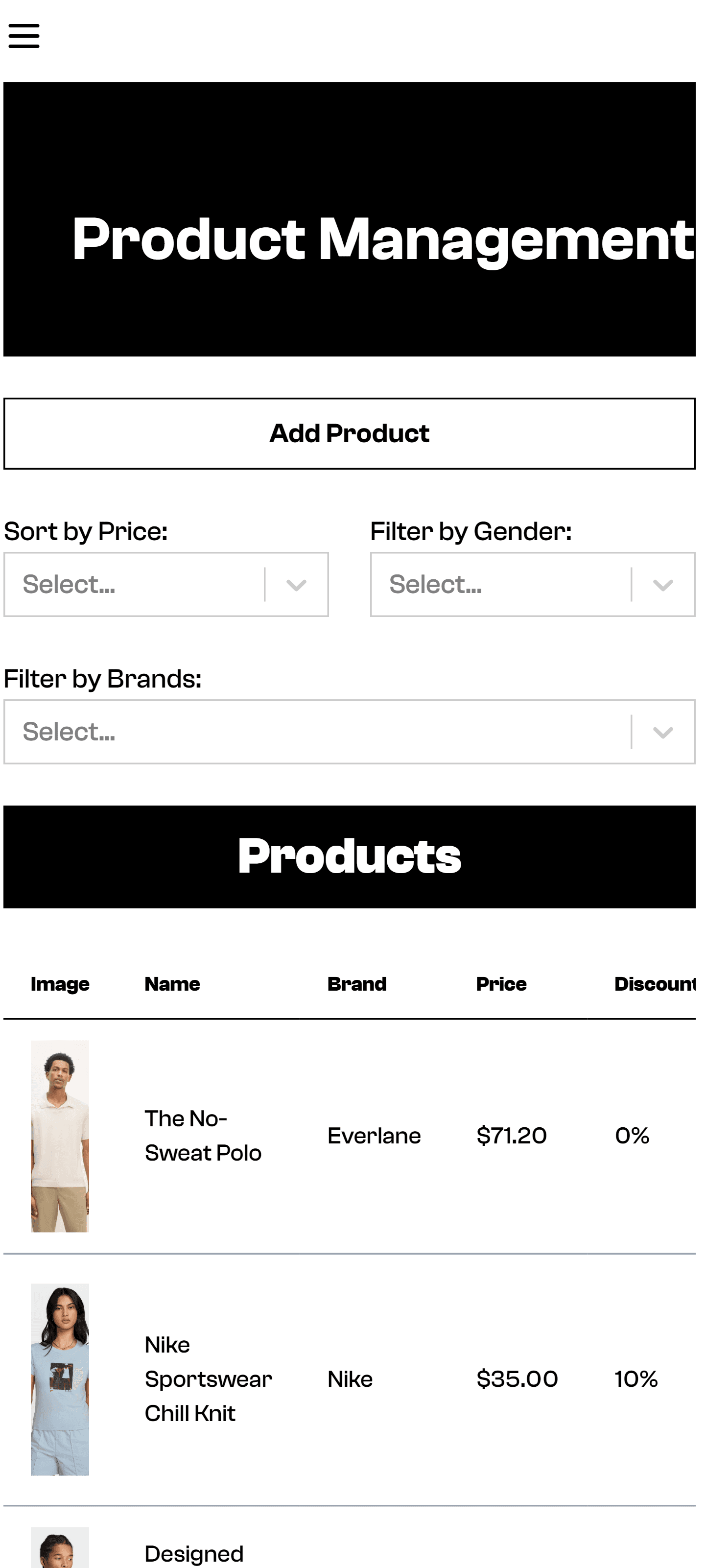
Task: Click the Nike Sportswear Chill Knit image
Action: tap(60, 1379)
